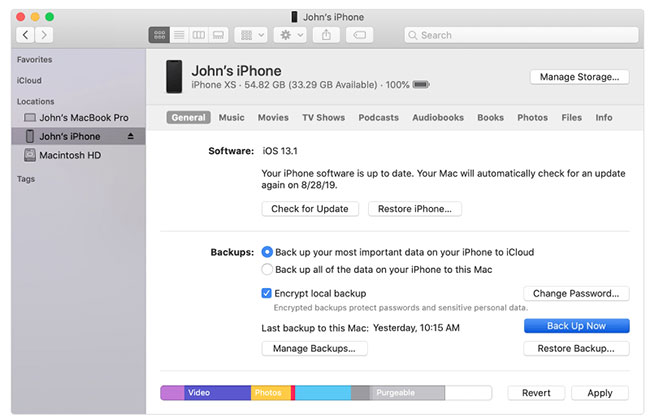Switch to the Music tab

(x=232, y=117)
